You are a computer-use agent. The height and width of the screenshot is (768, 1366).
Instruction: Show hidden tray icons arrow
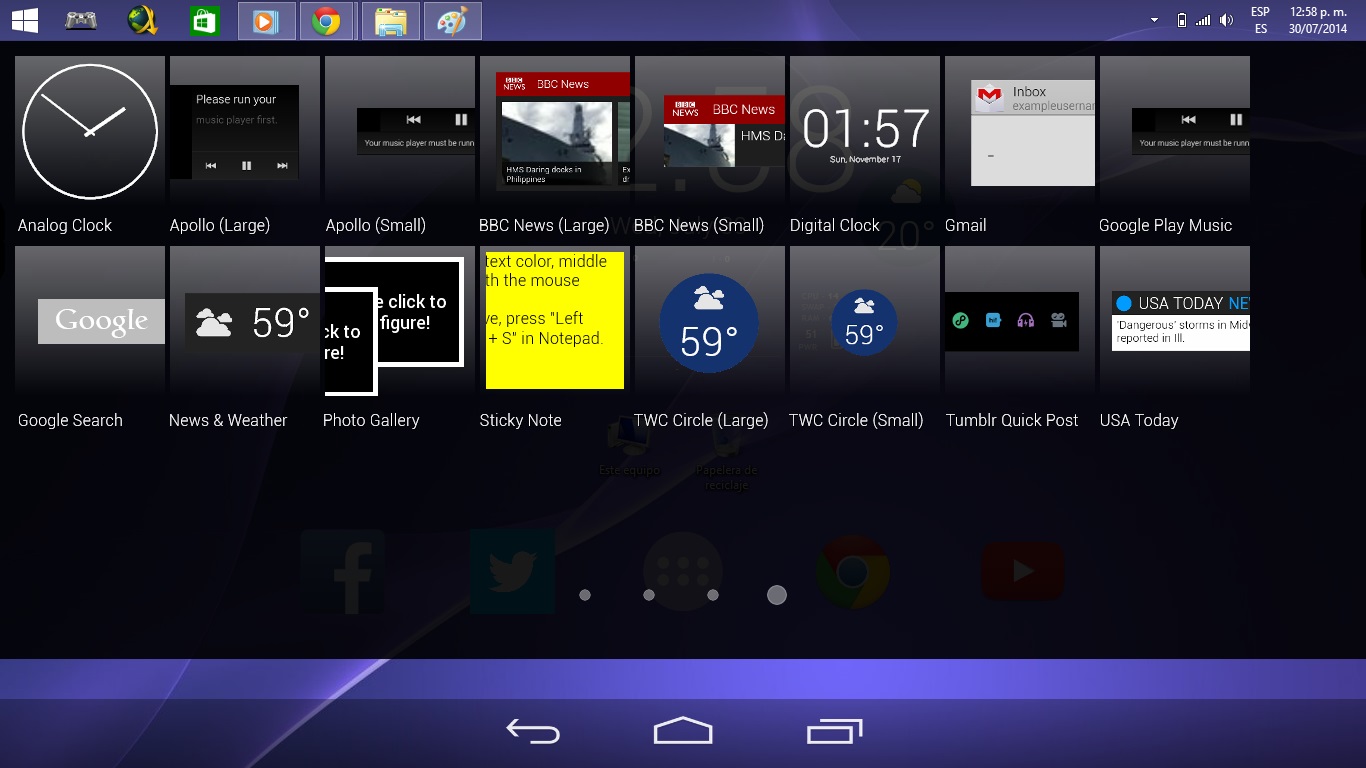[x=1154, y=20]
